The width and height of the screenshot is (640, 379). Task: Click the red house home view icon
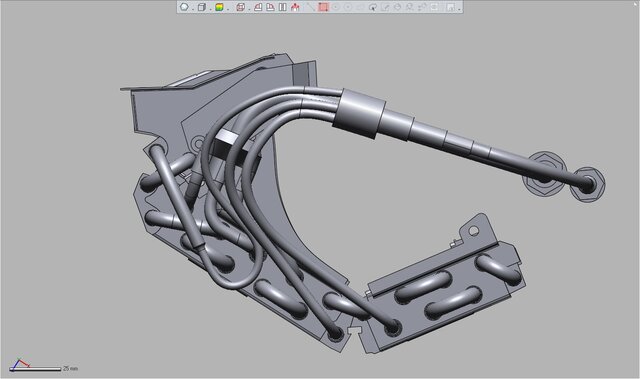pos(295,7)
